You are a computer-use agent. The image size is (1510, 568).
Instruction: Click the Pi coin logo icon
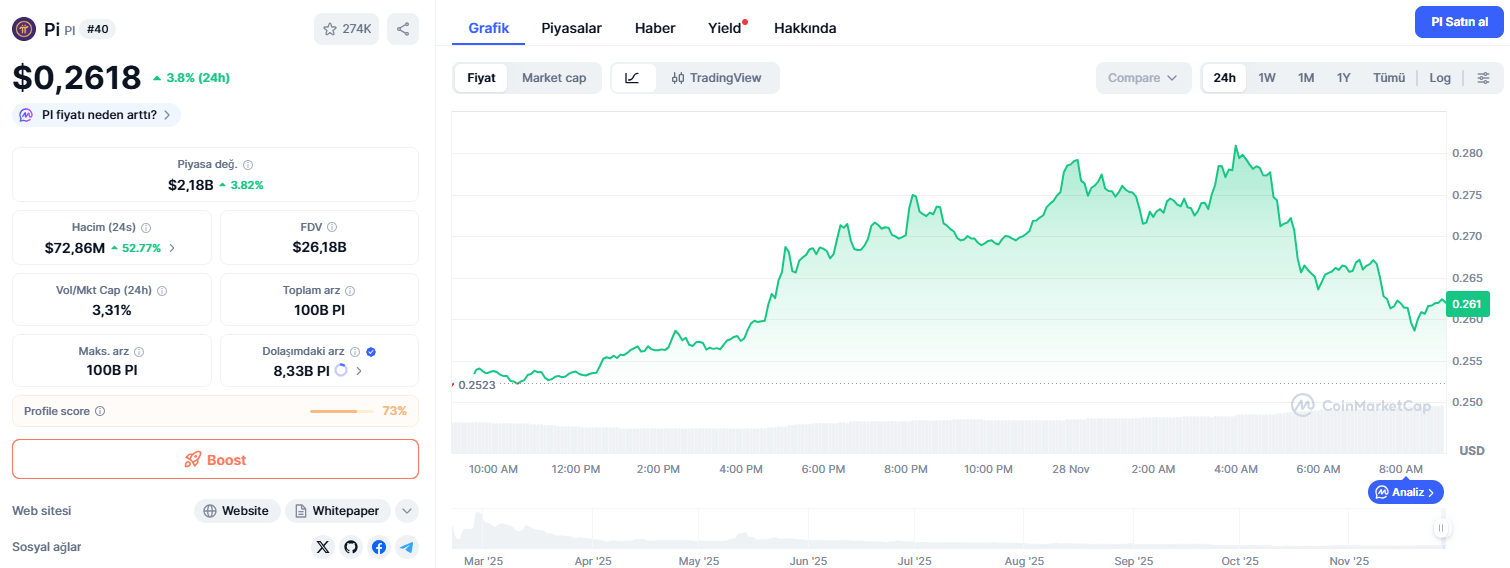tap(24, 29)
